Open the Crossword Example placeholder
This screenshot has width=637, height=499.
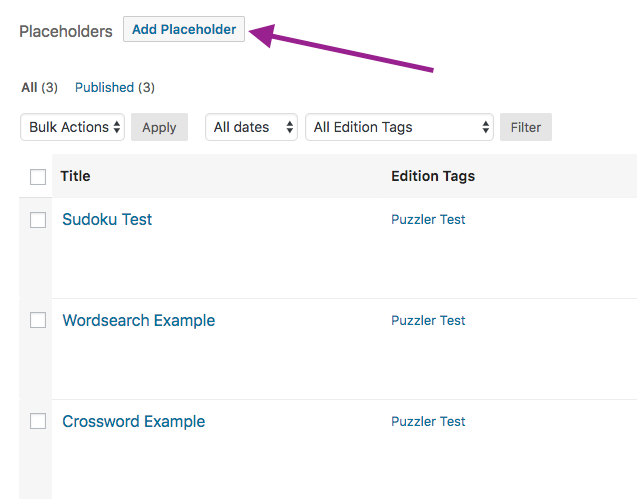[134, 421]
